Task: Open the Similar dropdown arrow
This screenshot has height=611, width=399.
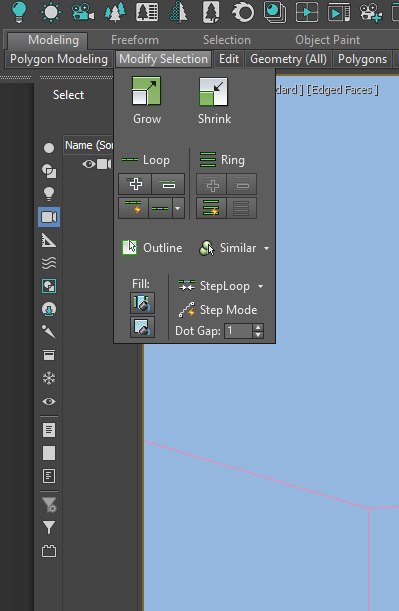Action: [267, 248]
